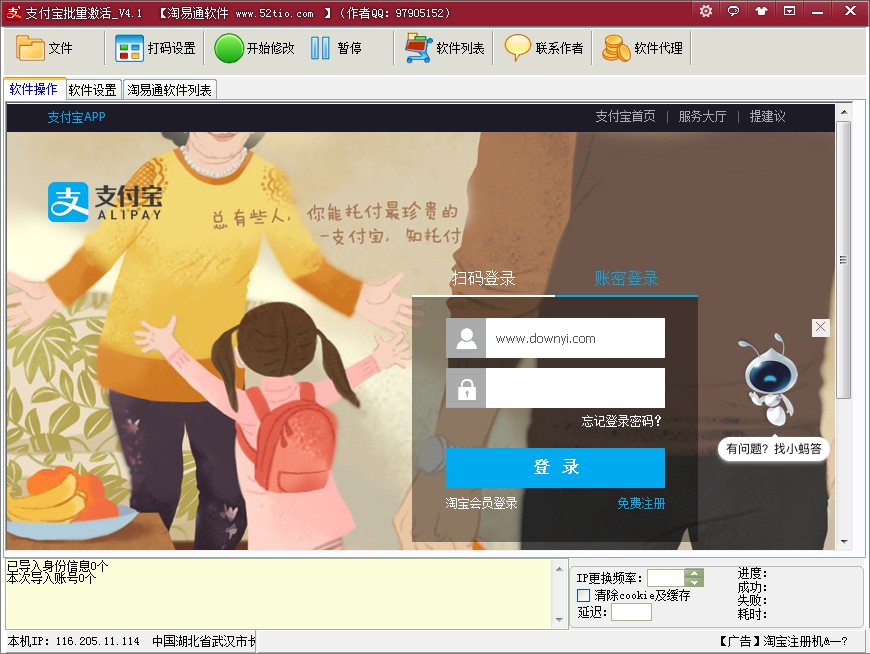This screenshot has width=870, height=654.
Task: Click the blue 登录 button
Action: pyautogui.click(x=555, y=467)
